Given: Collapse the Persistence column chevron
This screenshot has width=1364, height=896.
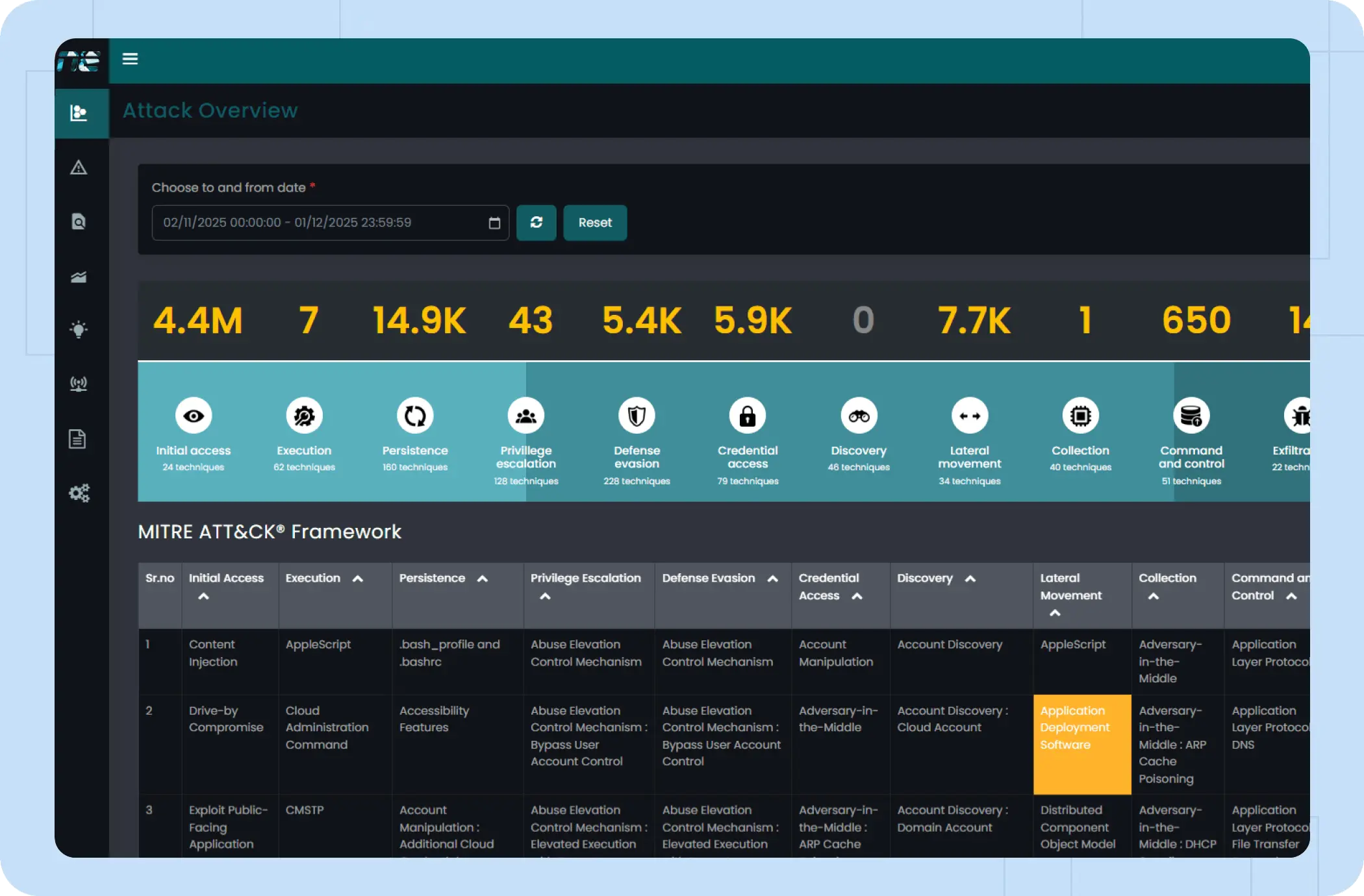Looking at the screenshot, I should [482, 579].
